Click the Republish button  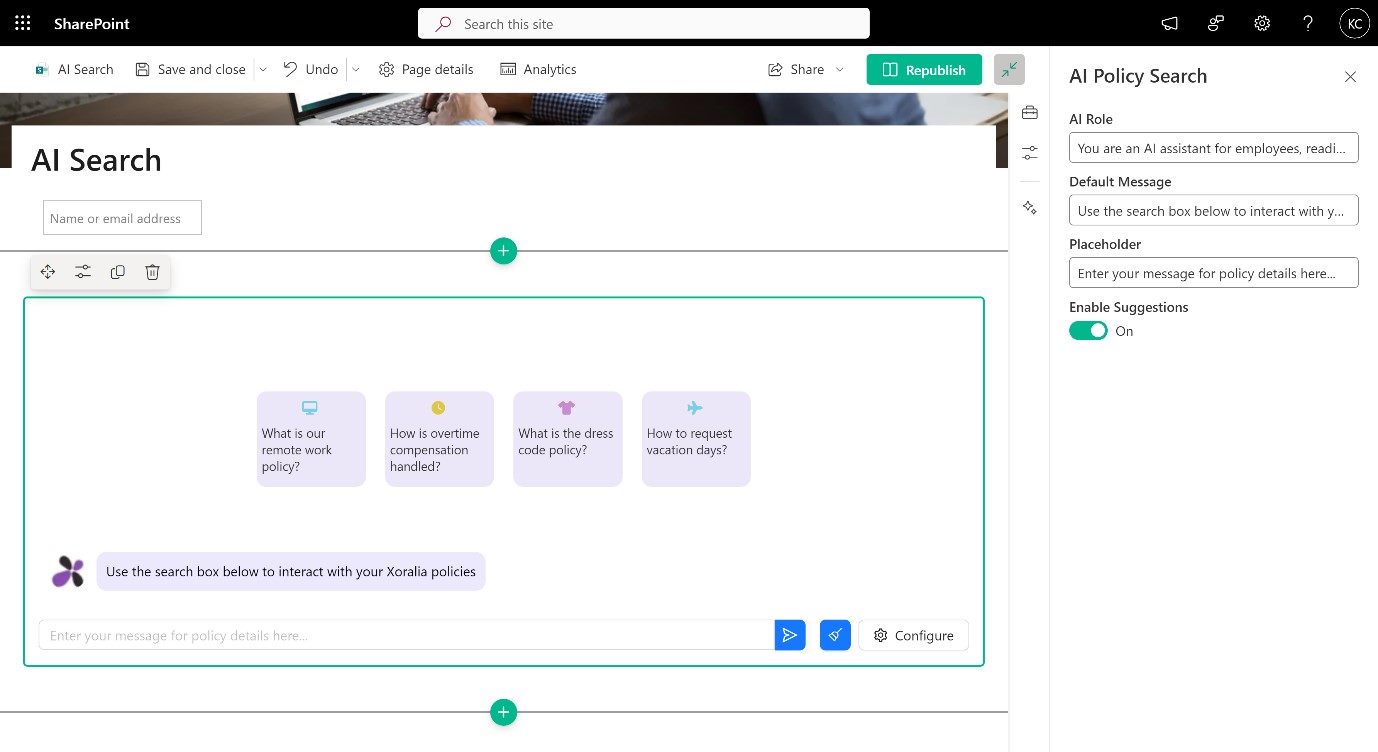[923, 69]
